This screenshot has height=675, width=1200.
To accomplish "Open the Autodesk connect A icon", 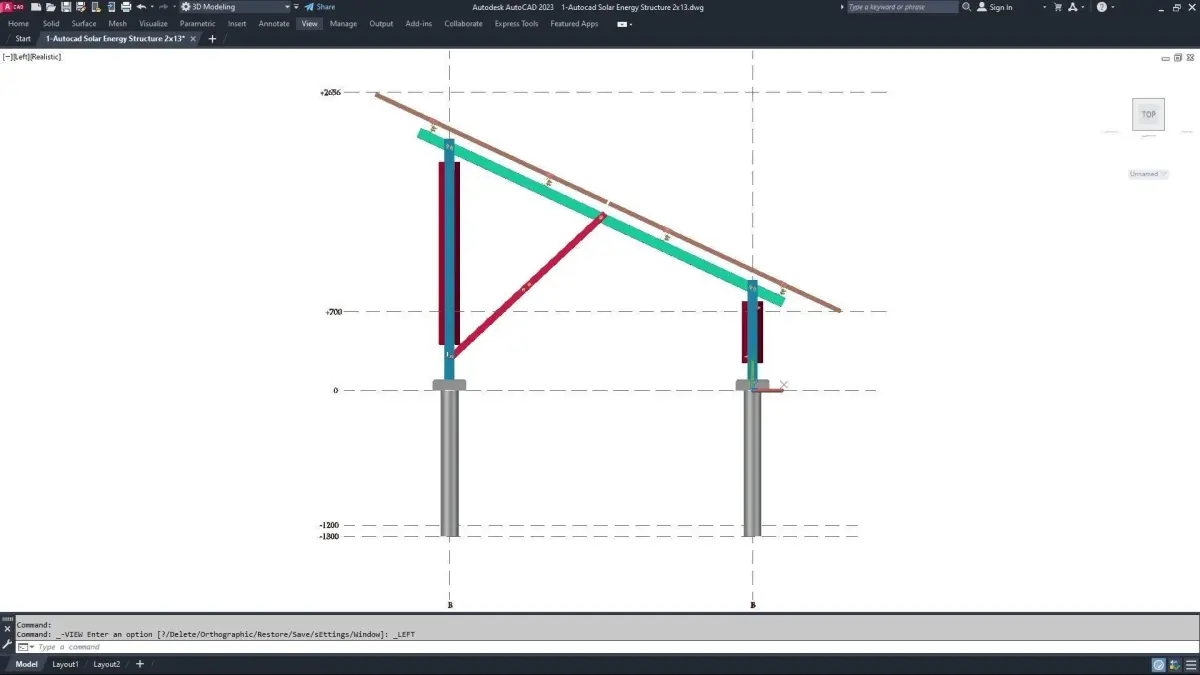I will (1073, 7).
